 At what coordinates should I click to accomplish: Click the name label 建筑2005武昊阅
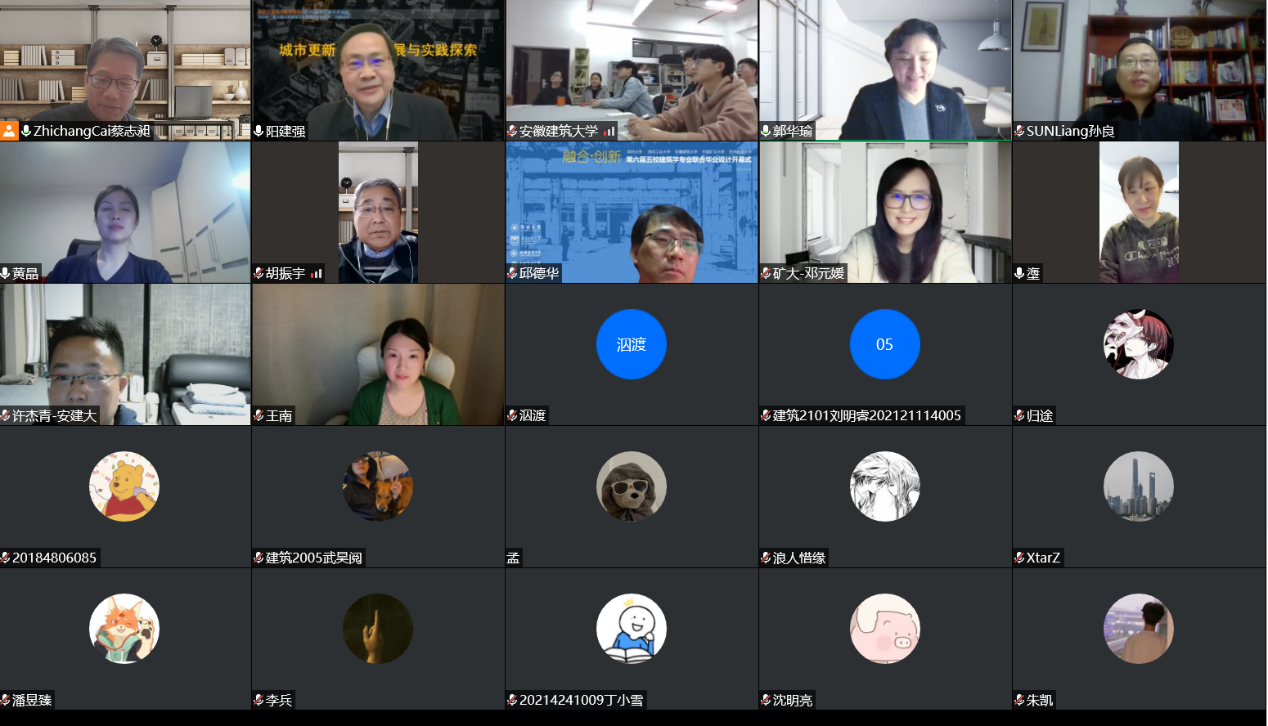point(313,557)
